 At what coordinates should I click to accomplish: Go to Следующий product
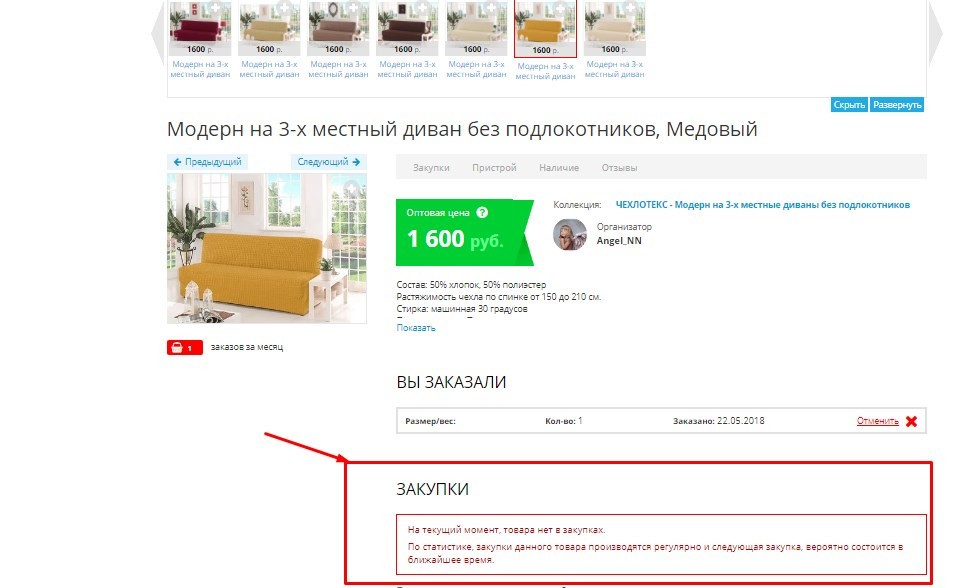pyautogui.click(x=329, y=162)
